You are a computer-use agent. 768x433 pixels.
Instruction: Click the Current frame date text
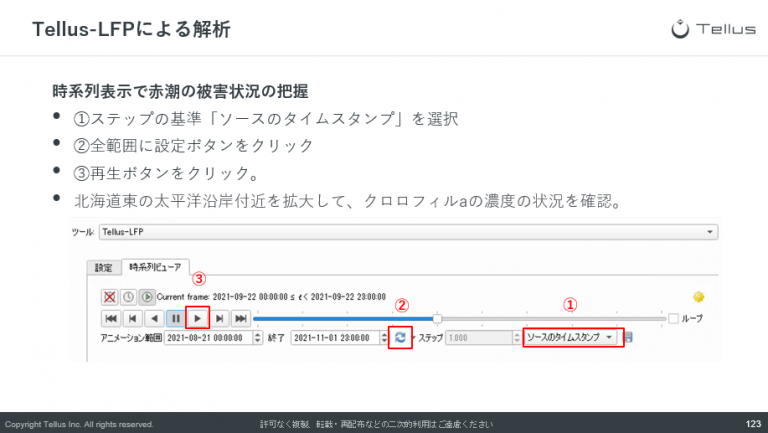click(271, 297)
